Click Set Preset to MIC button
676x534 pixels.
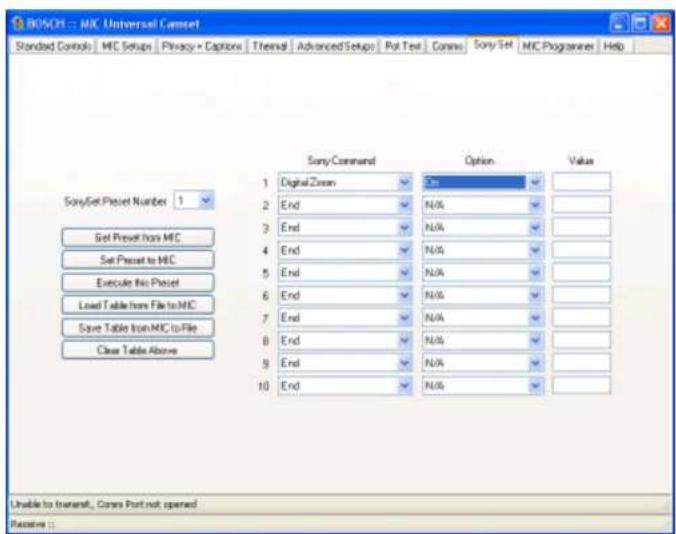138,260
